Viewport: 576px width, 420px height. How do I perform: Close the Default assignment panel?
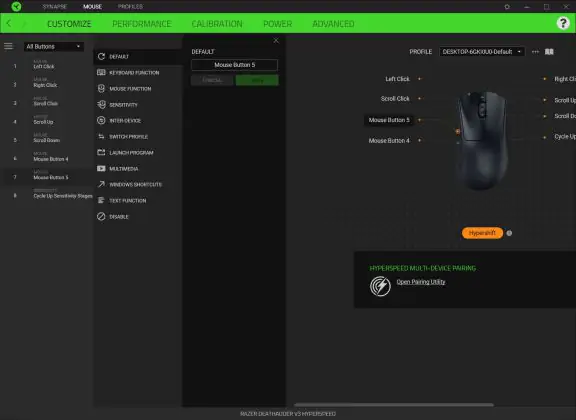click(x=276, y=40)
